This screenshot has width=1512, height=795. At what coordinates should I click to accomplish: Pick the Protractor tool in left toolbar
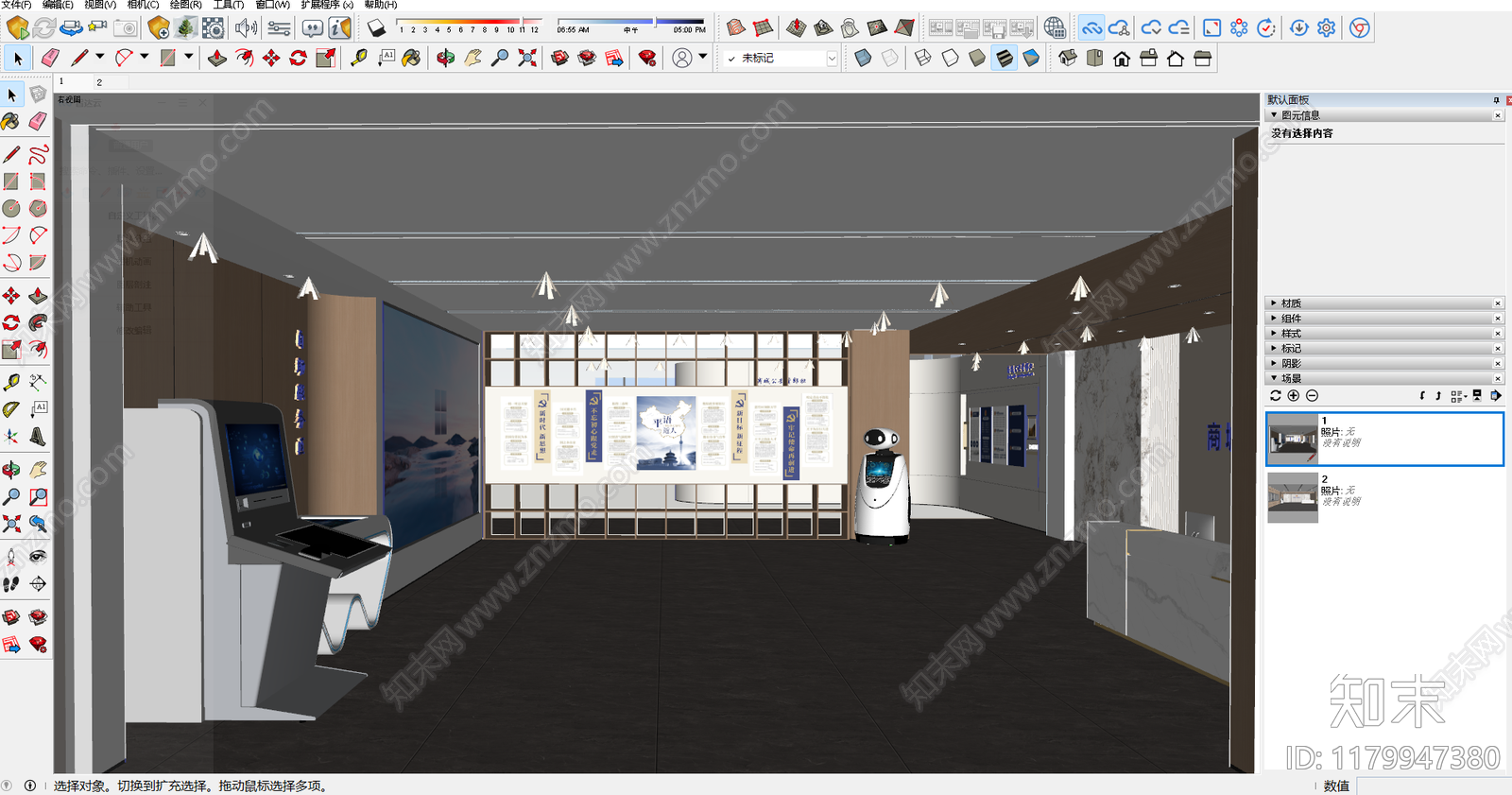pyautogui.click(x=11, y=409)
